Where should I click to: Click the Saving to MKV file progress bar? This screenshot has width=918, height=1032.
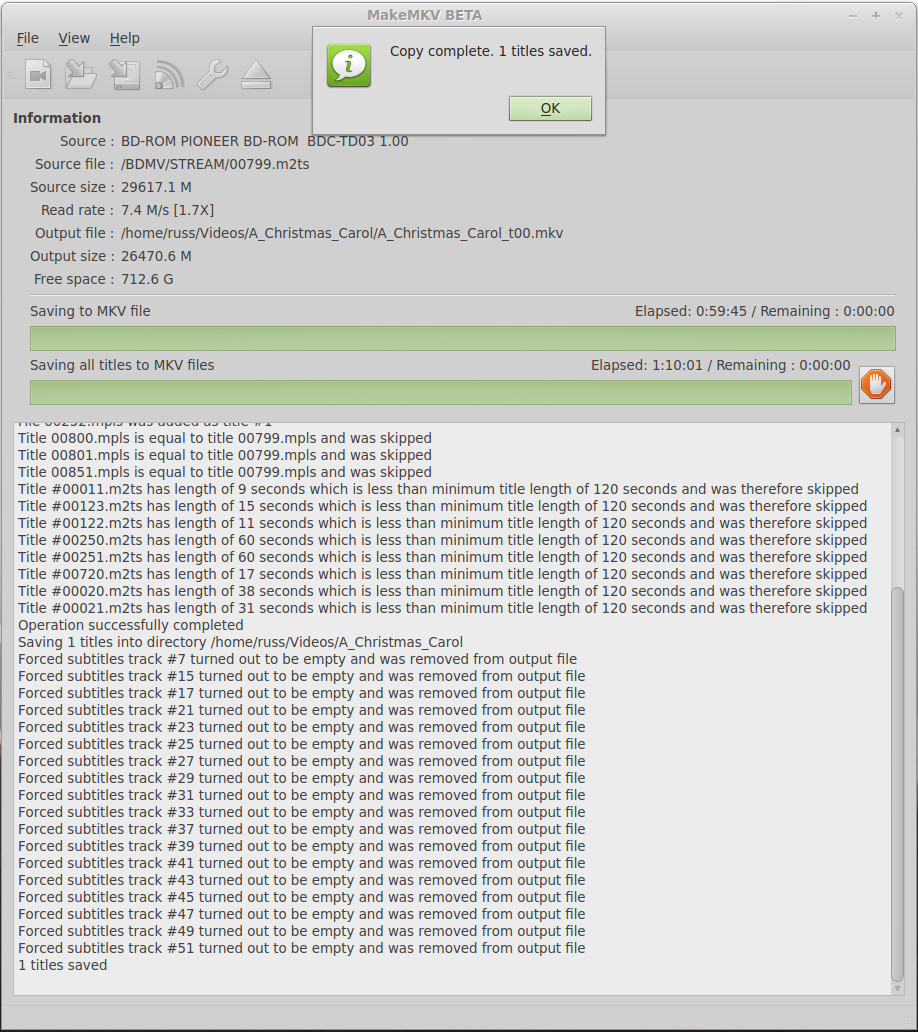pyautogui.click(x=463, y=338)
